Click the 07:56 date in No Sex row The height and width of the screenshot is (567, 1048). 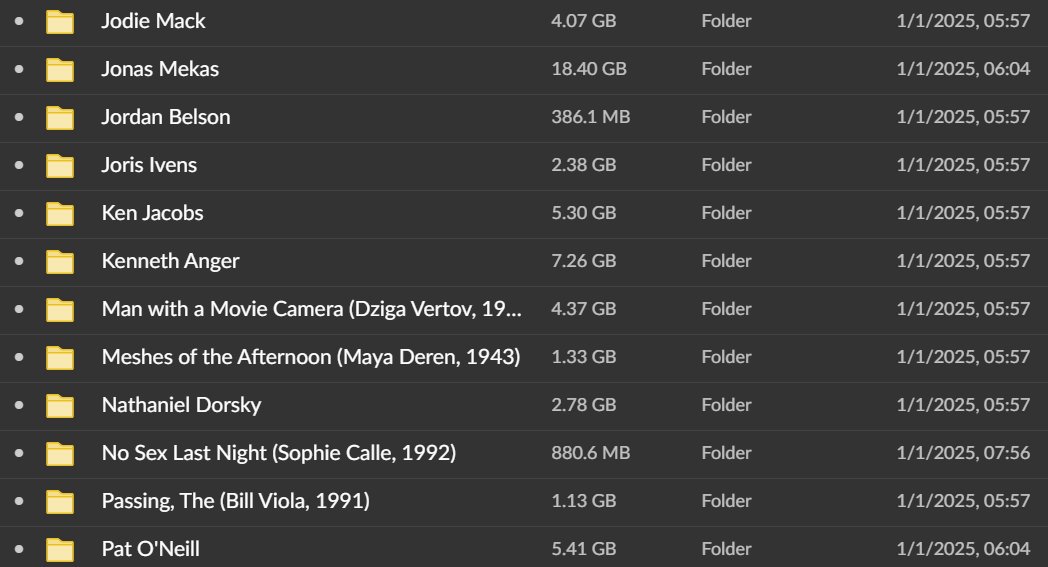(x=963, y=453)
